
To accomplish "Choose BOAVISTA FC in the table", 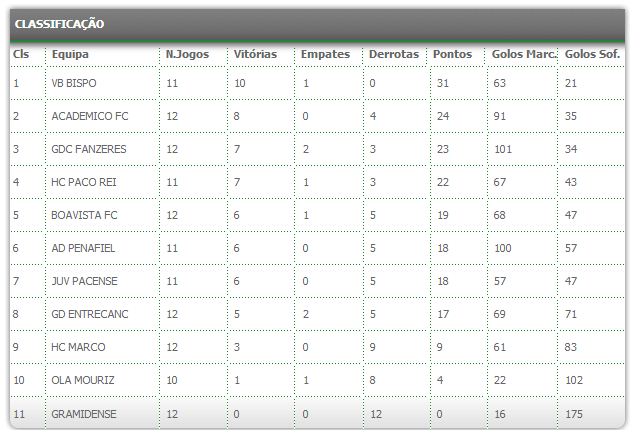I will (84, 215).
